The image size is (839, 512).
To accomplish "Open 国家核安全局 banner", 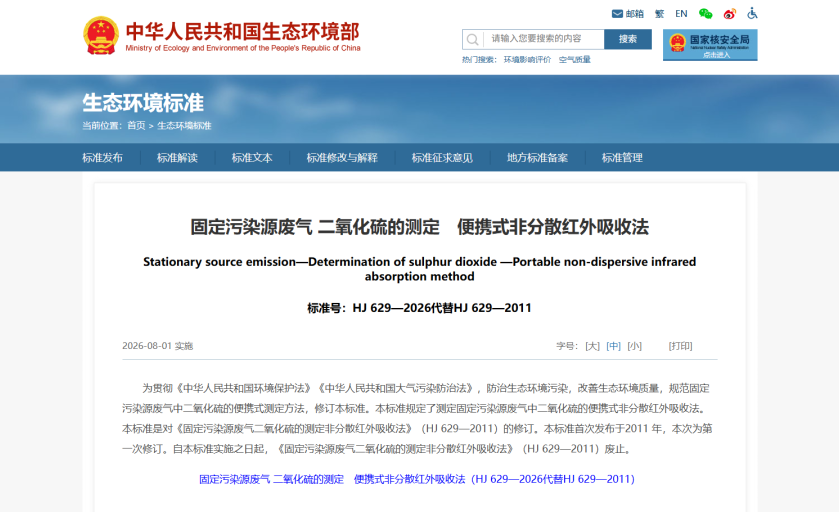I will coord(710,45).
